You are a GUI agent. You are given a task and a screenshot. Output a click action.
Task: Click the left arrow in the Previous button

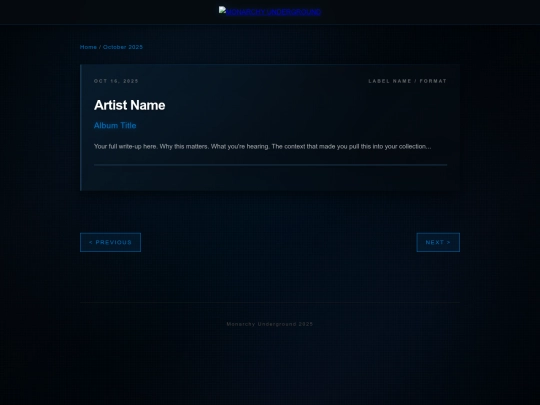[x=91, y=242]
